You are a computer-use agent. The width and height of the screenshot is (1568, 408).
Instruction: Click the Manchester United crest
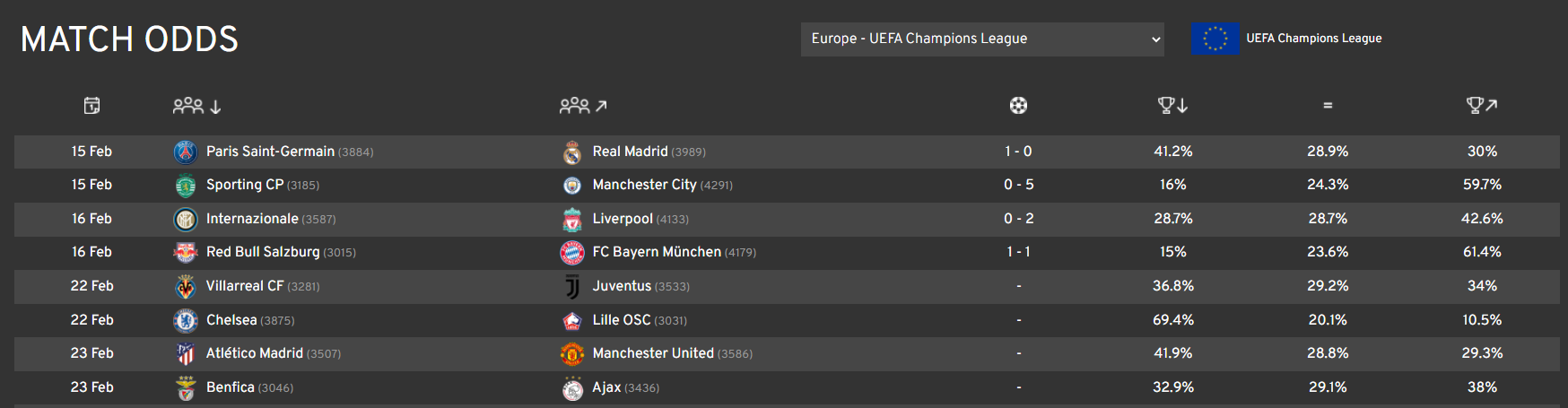572,354
